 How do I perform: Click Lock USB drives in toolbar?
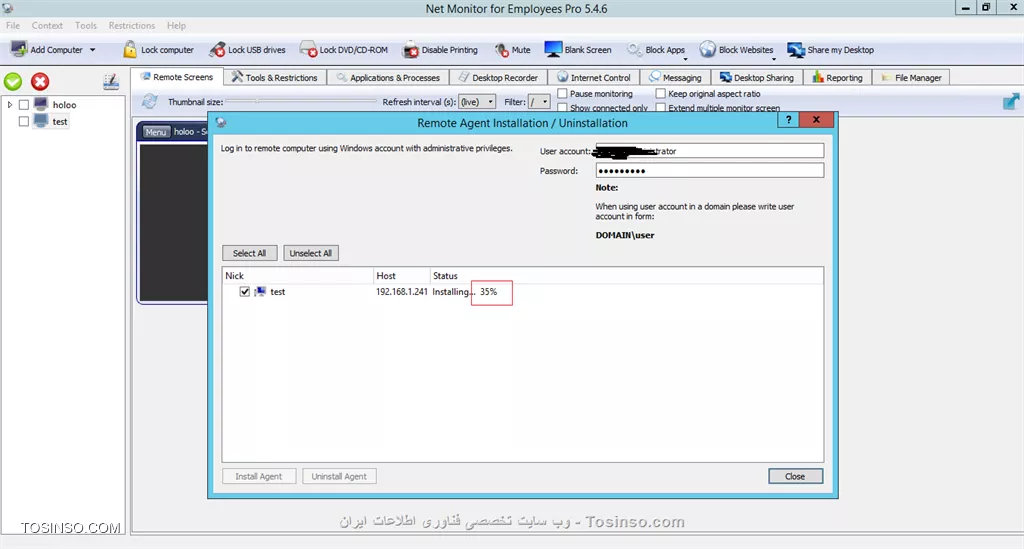click(248, 50)
